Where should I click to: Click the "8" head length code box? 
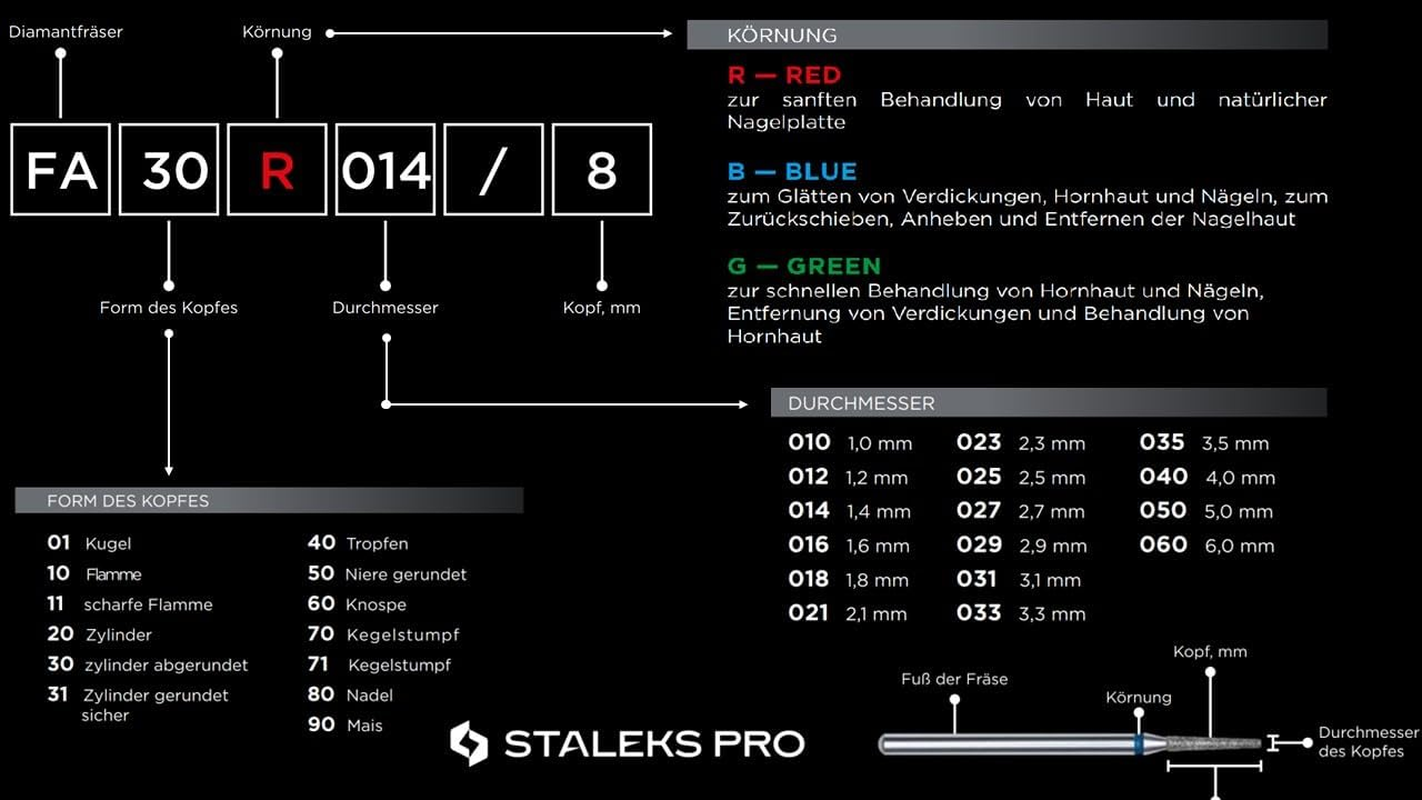pos(601,170)
